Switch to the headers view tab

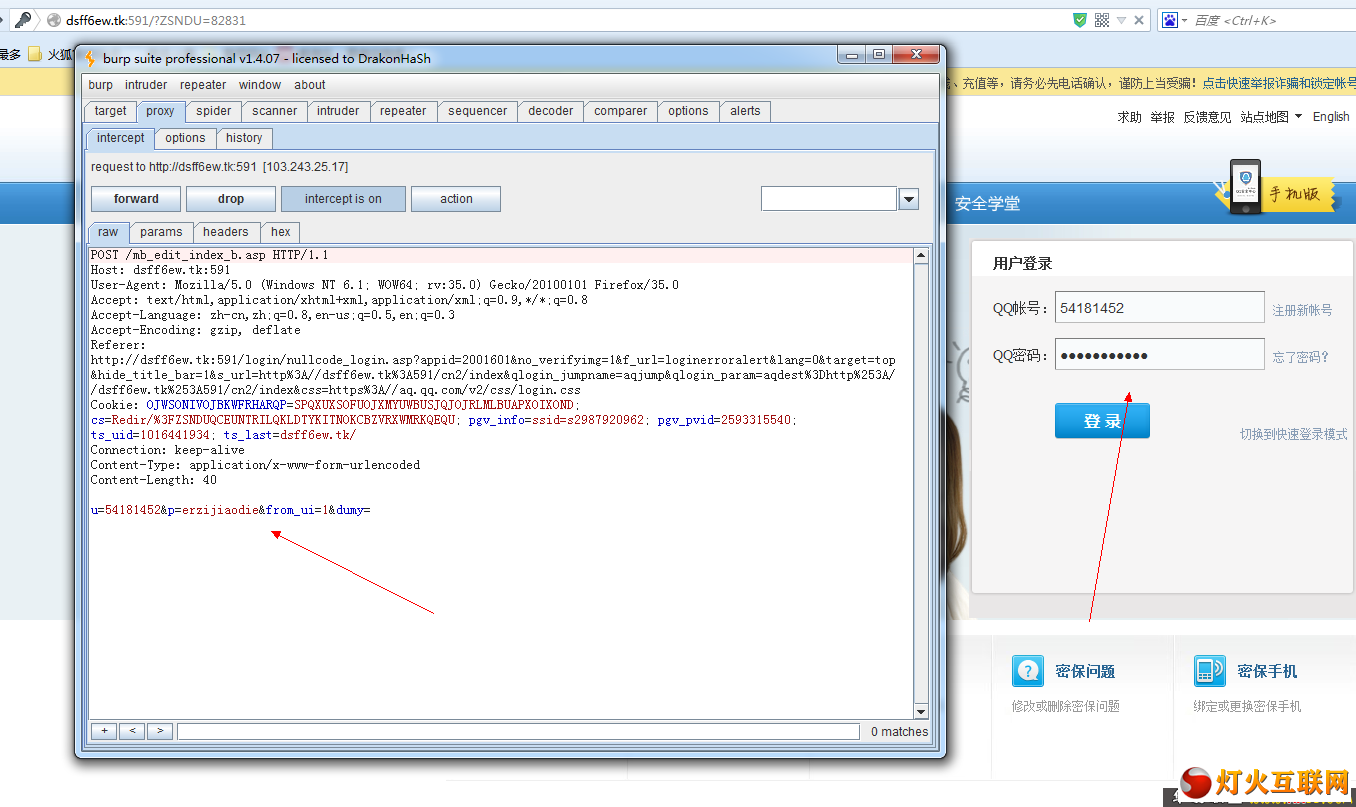tap(226, 232)
